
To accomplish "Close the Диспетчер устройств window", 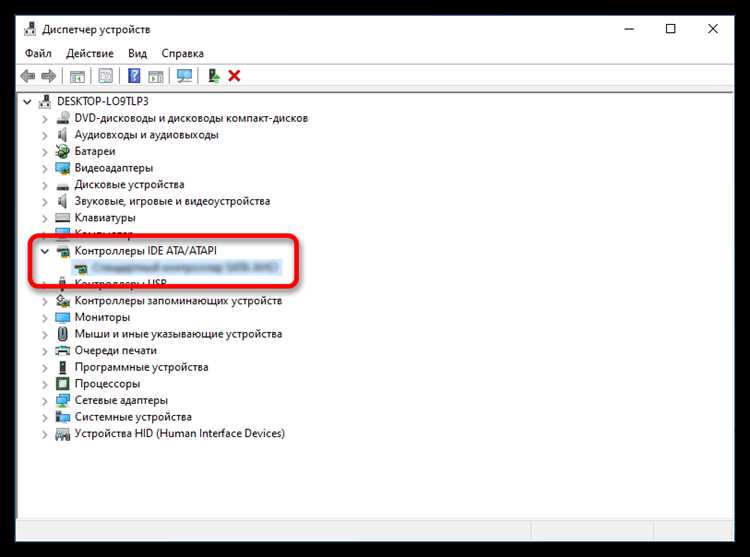I will pos(713,29).
